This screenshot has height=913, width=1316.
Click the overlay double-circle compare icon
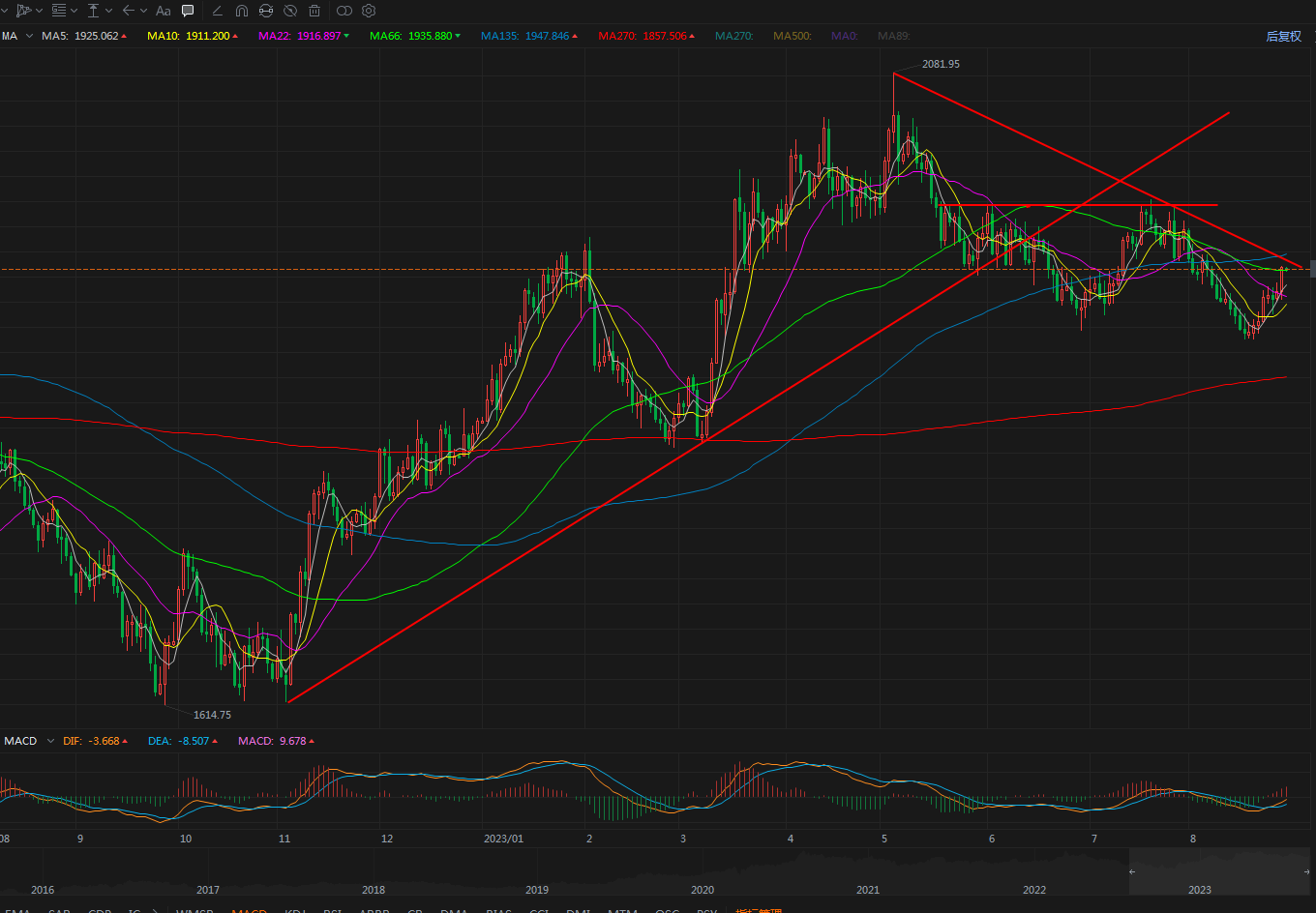344,11
